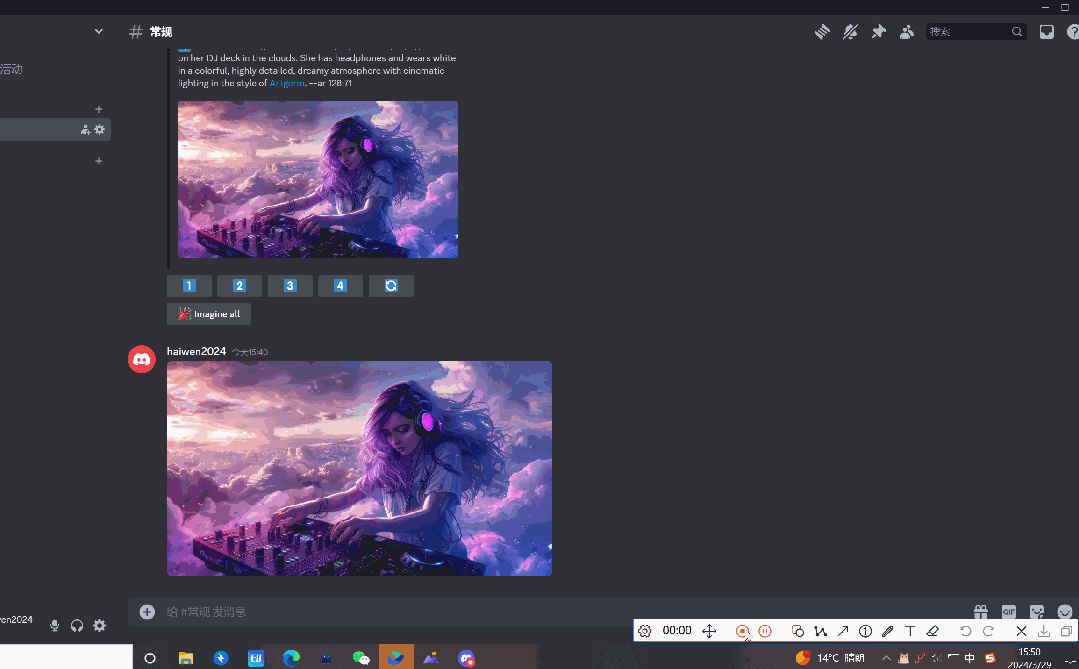Open the sticker picker
This screenshot has width=1079, height=669.
[1037, 612]
